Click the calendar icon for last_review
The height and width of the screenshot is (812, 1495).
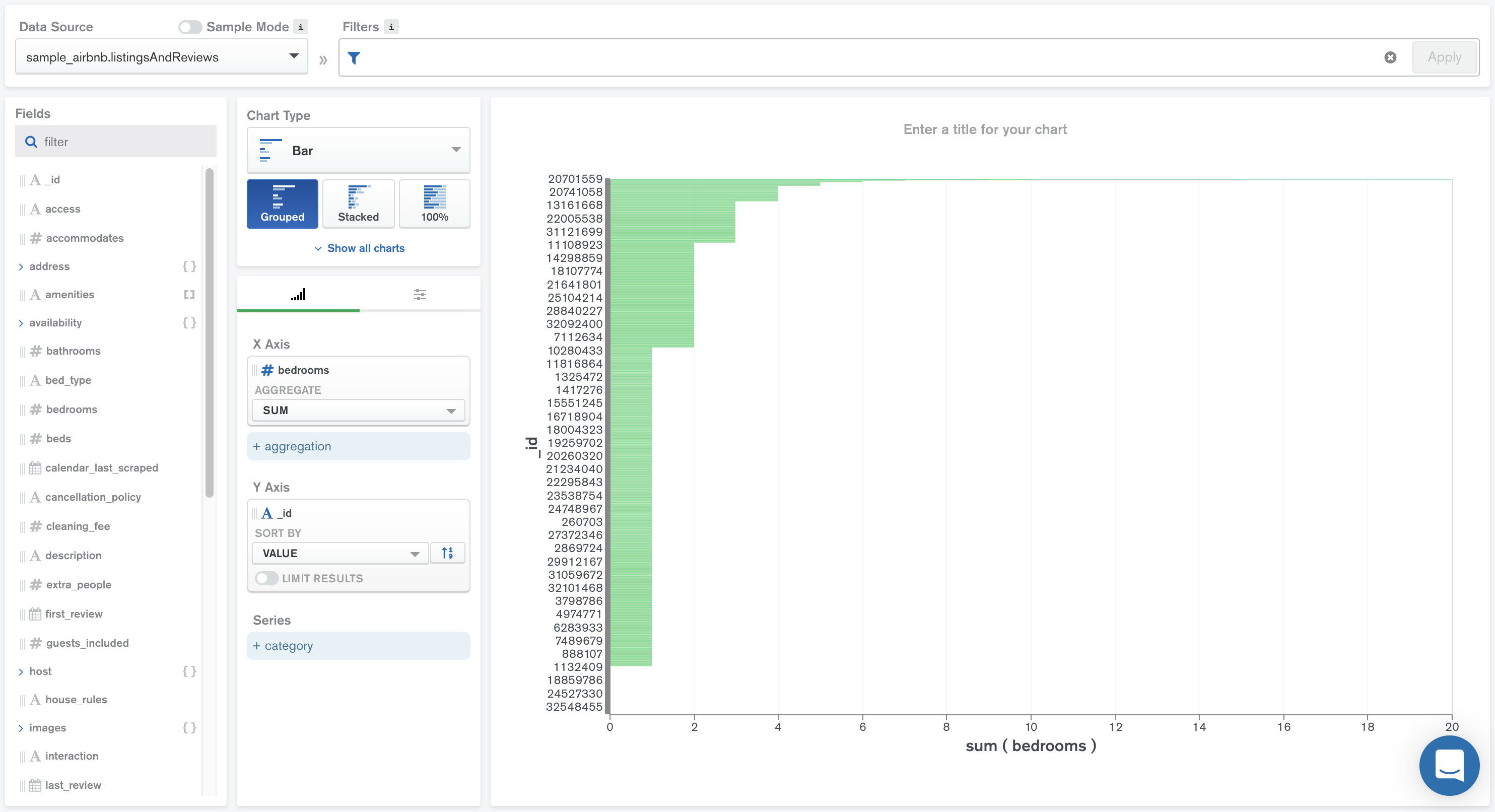35,785
